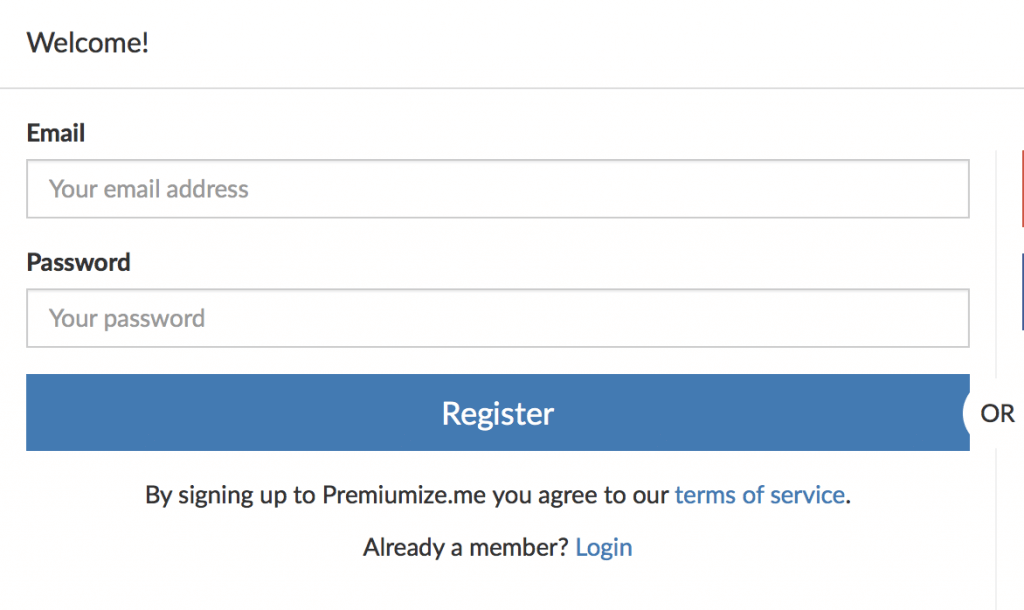Follow the Login link

click(603, 547)
